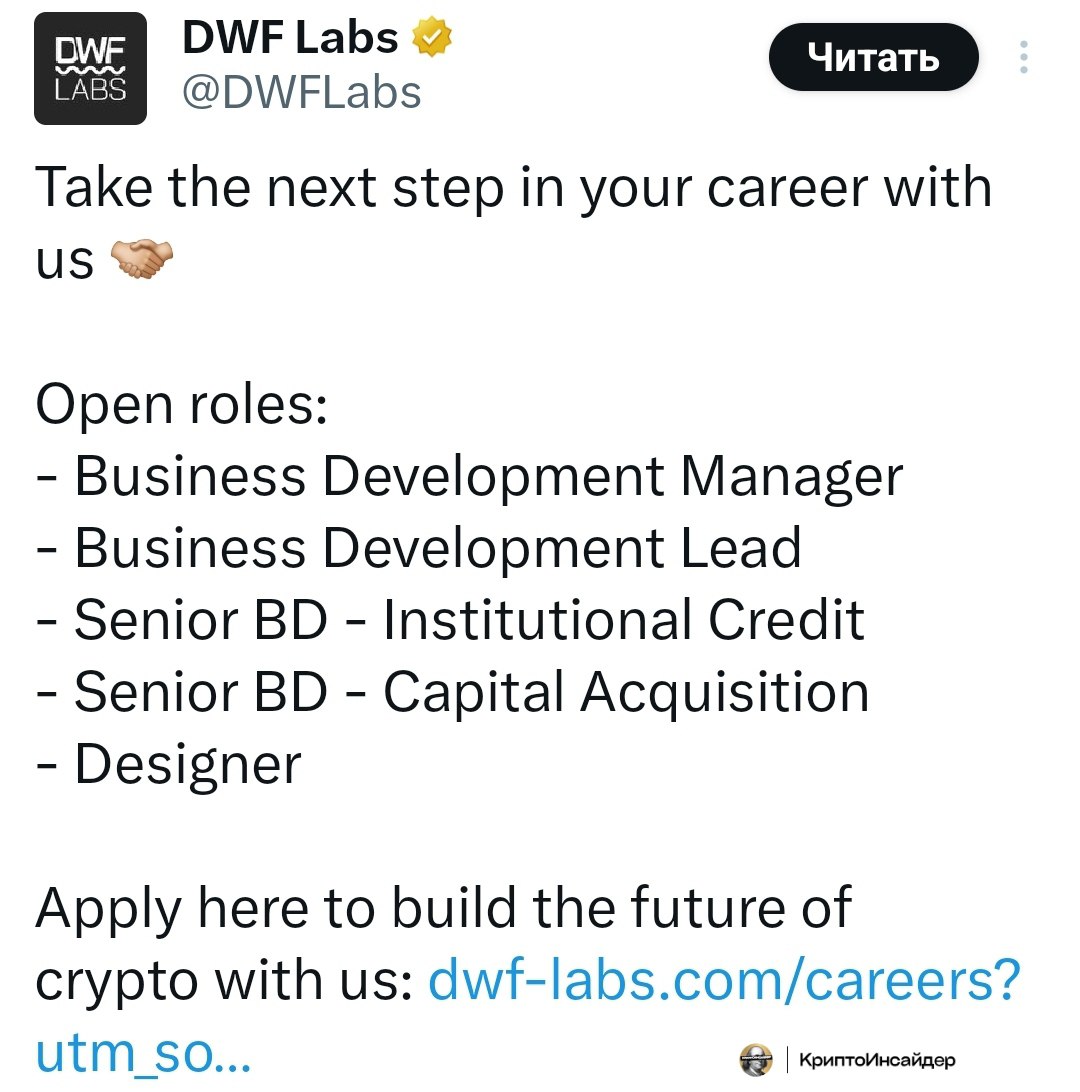The width and height of the screenshot is (1080, 1092).
Task: Open the three-dot more options menu
Action: click(1023, 57)
